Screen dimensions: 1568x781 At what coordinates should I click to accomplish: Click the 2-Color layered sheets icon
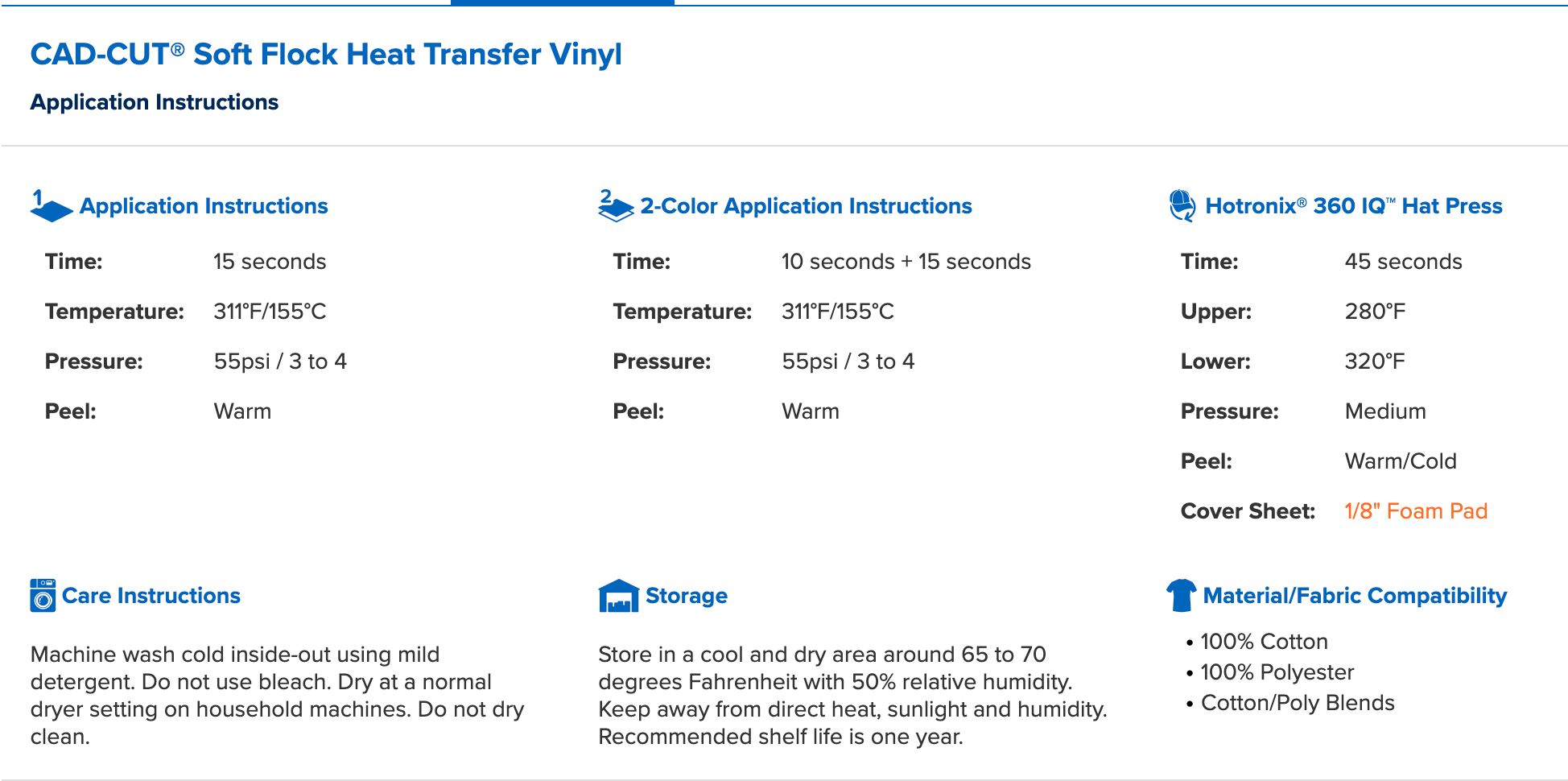(616, 206)
